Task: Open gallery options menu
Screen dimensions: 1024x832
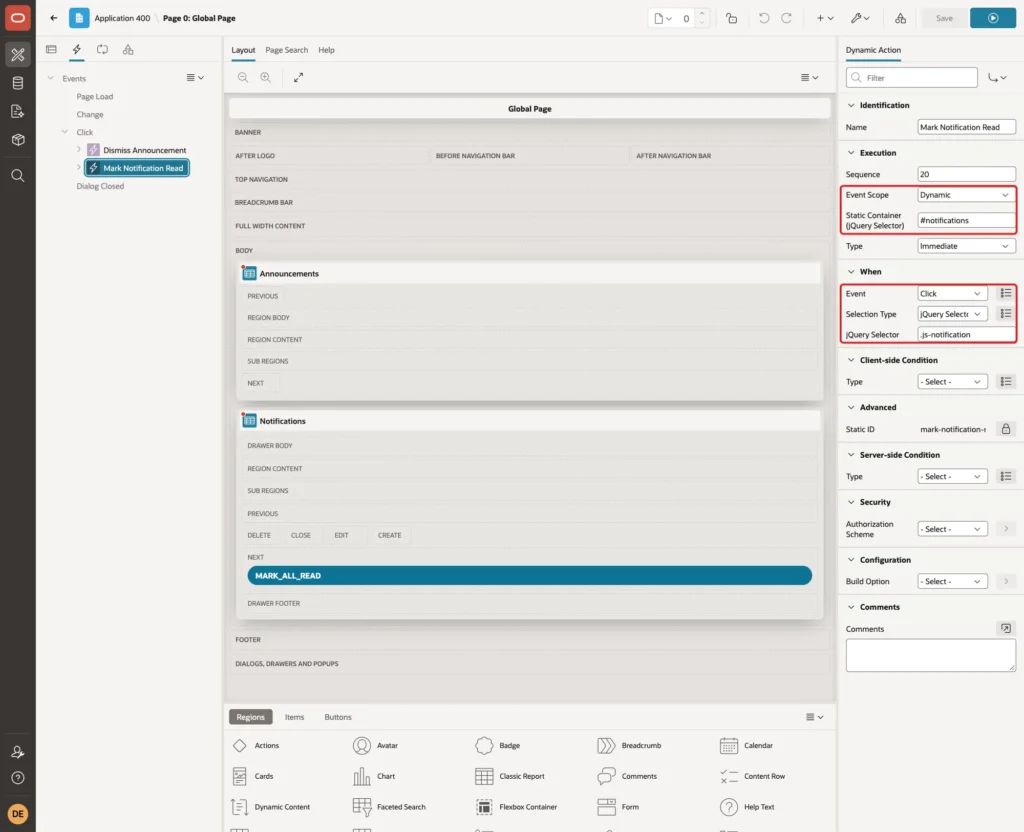Action: point(814,716)
